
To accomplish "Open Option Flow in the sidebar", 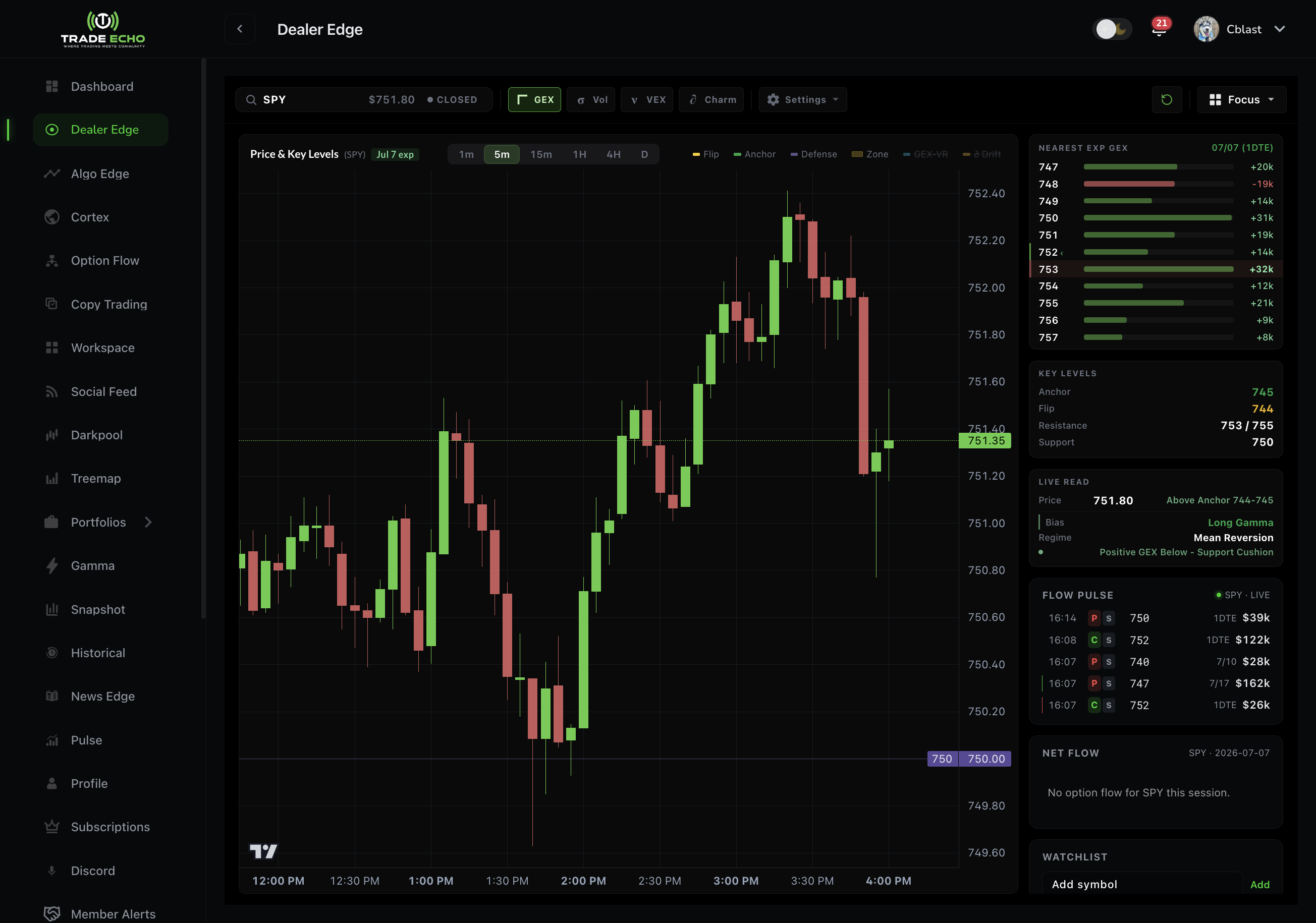I will tap(105, 261).
